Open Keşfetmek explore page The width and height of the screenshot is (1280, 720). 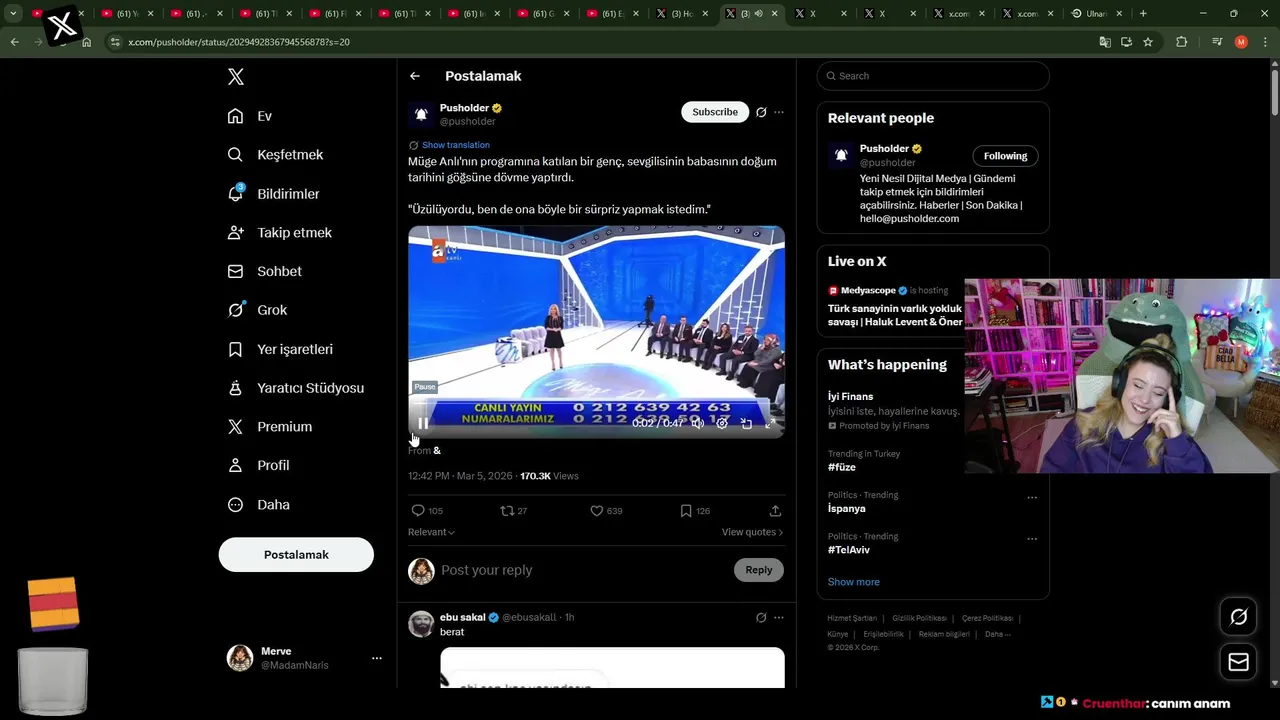coord(275,155)
